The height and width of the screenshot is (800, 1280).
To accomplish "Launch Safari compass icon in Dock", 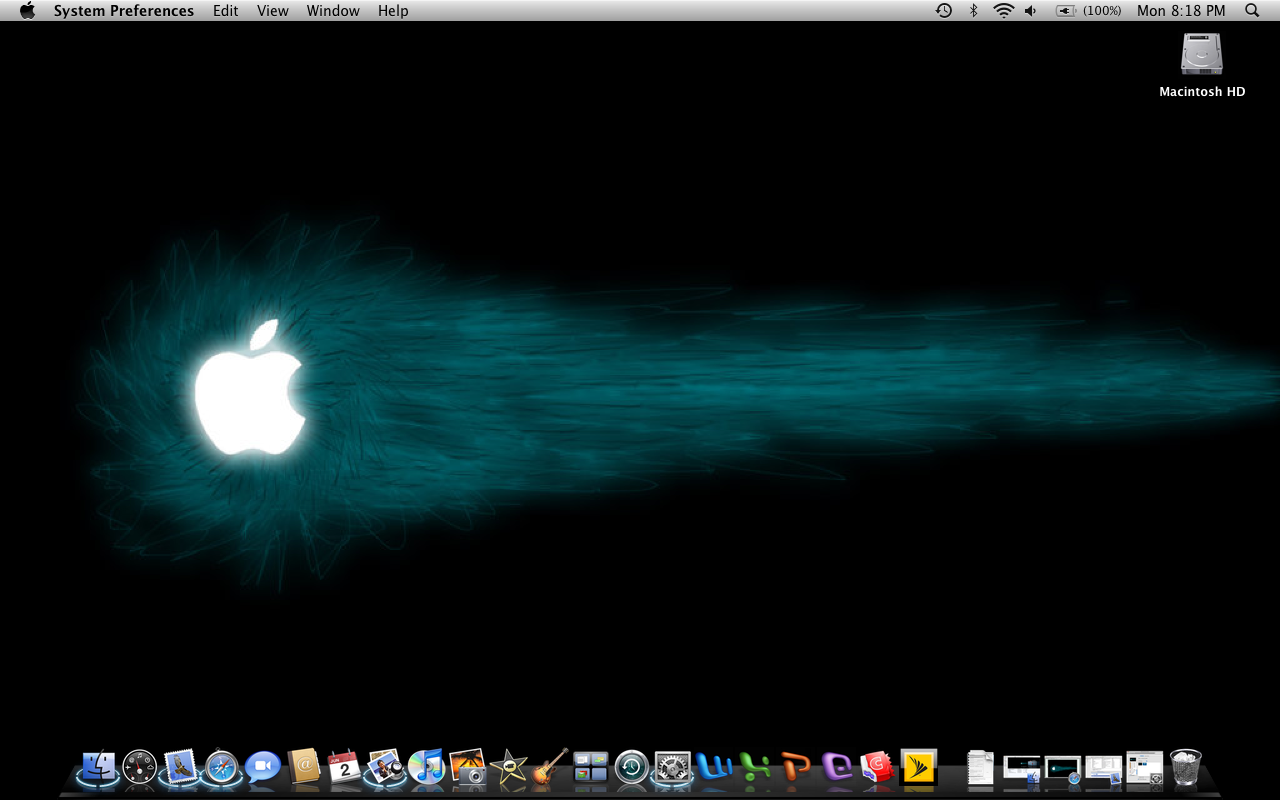I will pyautogui.click(x=222, y=767).
